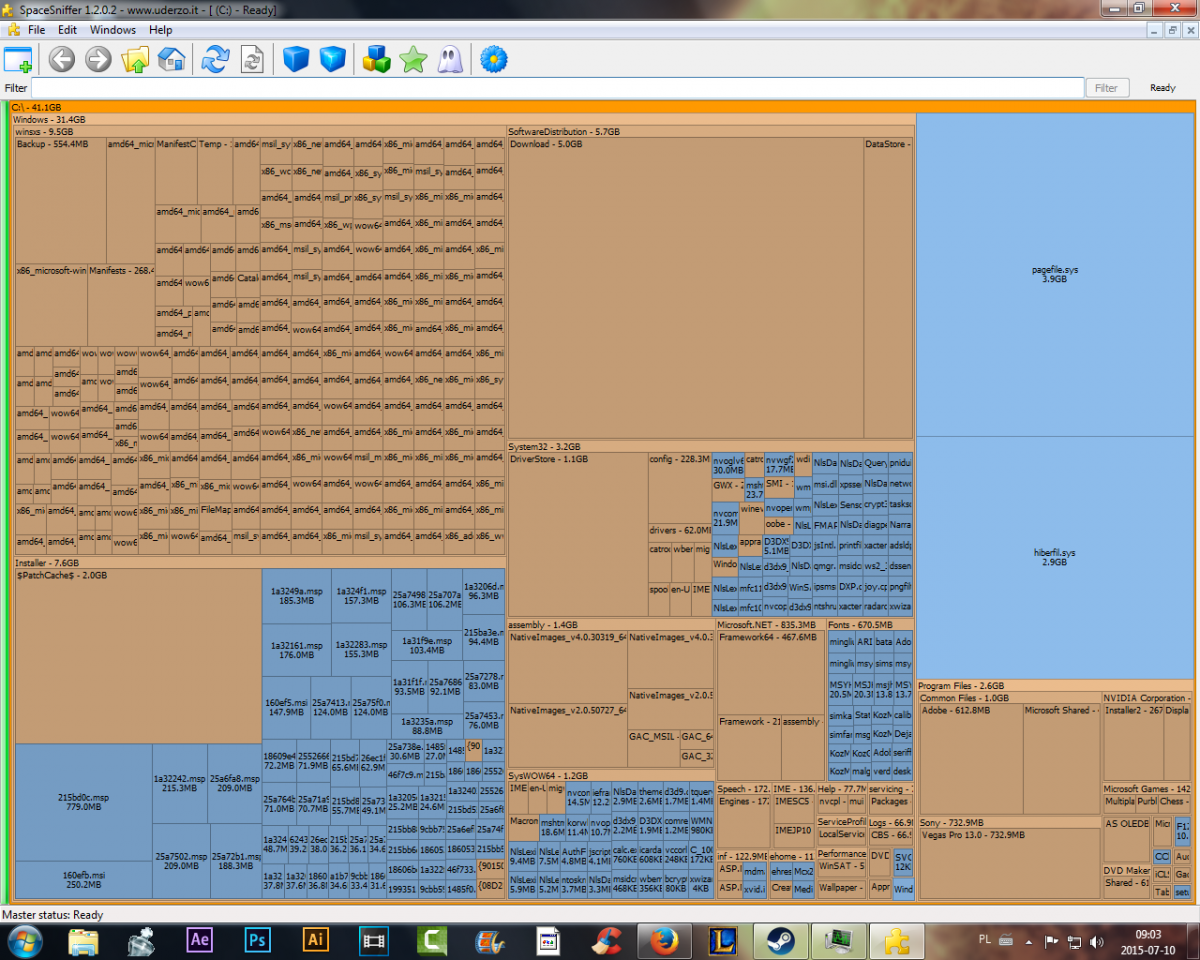Select the Windows - 31.4GB folder header
The image size is (1200, 960).
(x=464, y=119)
